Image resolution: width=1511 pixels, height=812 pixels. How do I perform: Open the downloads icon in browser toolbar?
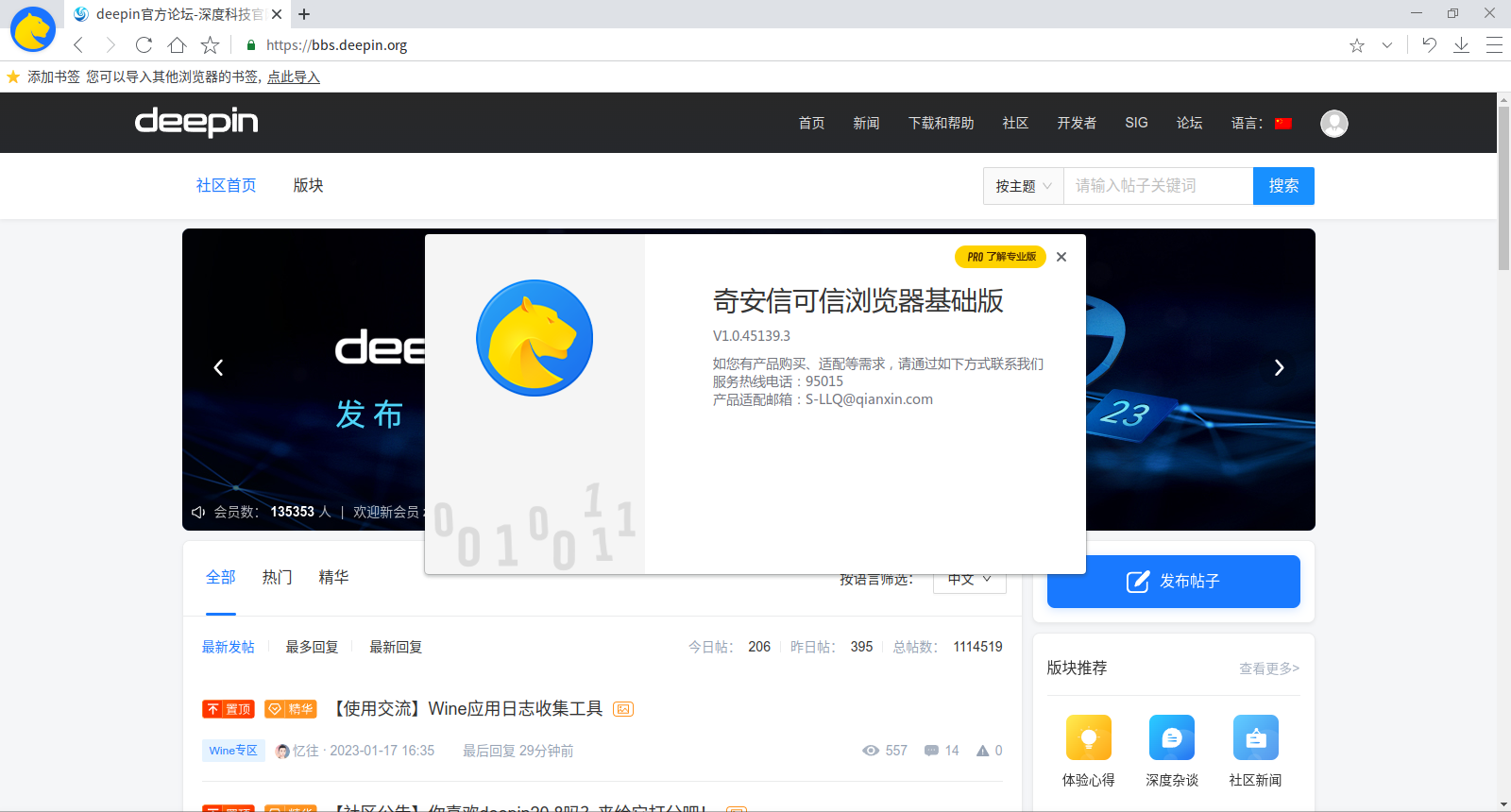(x=1461, y=44)
